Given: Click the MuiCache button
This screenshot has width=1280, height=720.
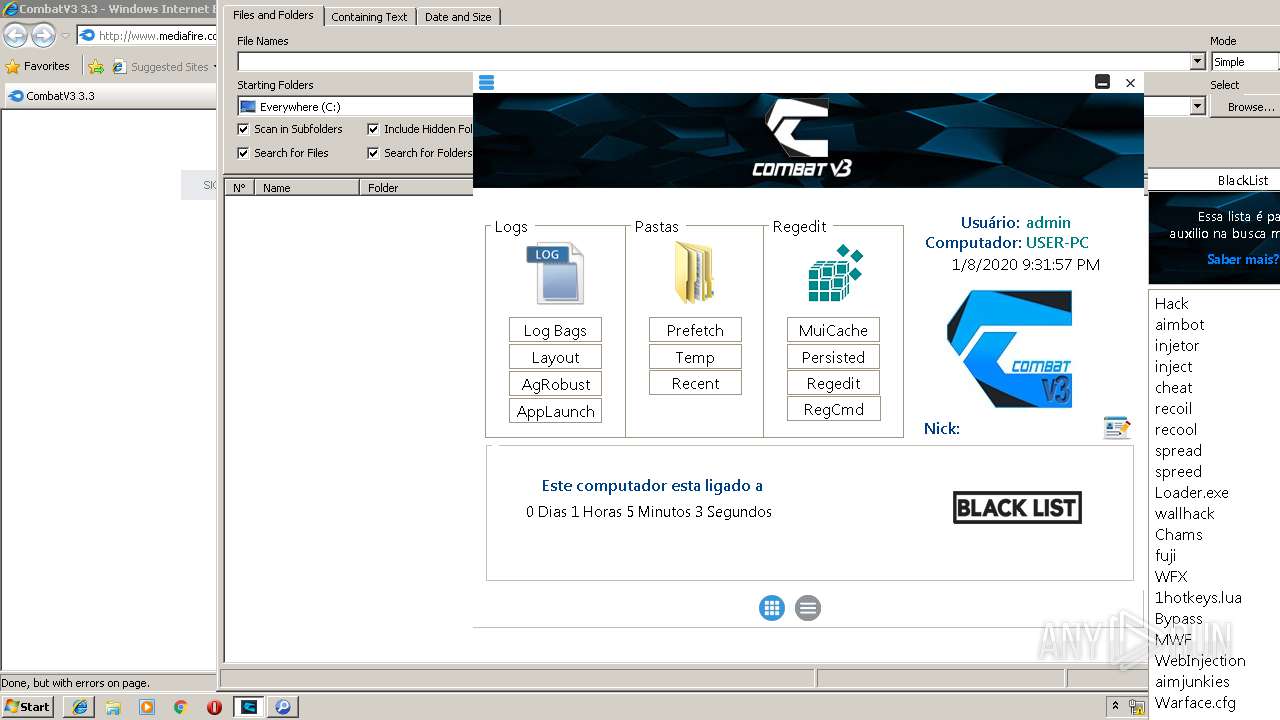Looking at the screenshot, I should pyautogui.click(x=833, y=330).
